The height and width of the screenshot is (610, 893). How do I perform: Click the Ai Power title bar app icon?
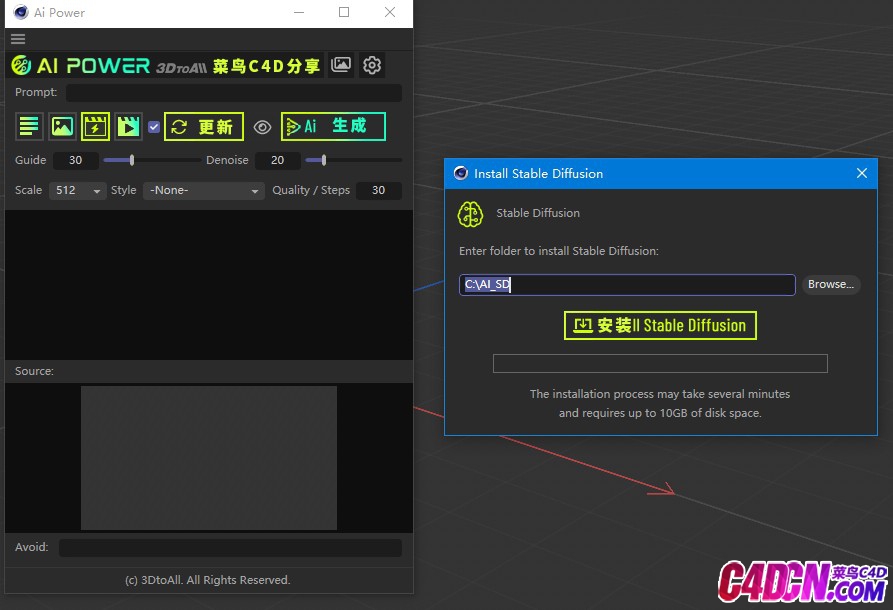point(21,13)
